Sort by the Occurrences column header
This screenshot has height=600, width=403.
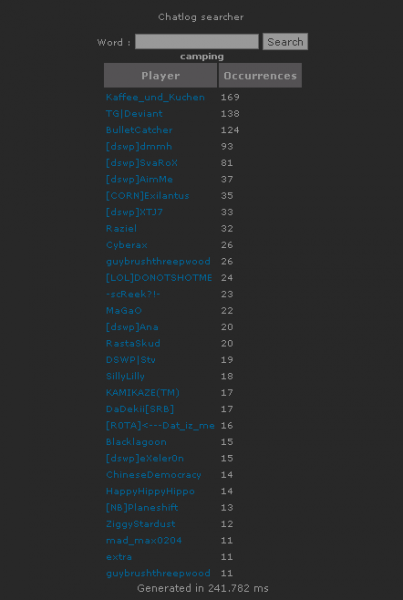coord(260,75)
